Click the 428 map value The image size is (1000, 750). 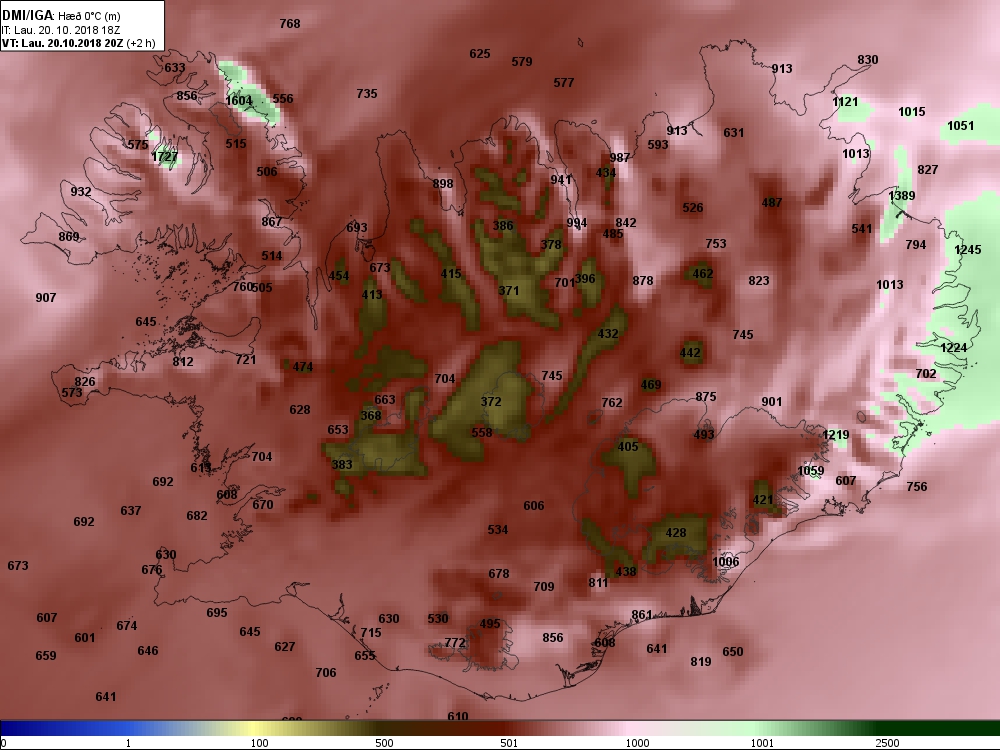[675, 533]
